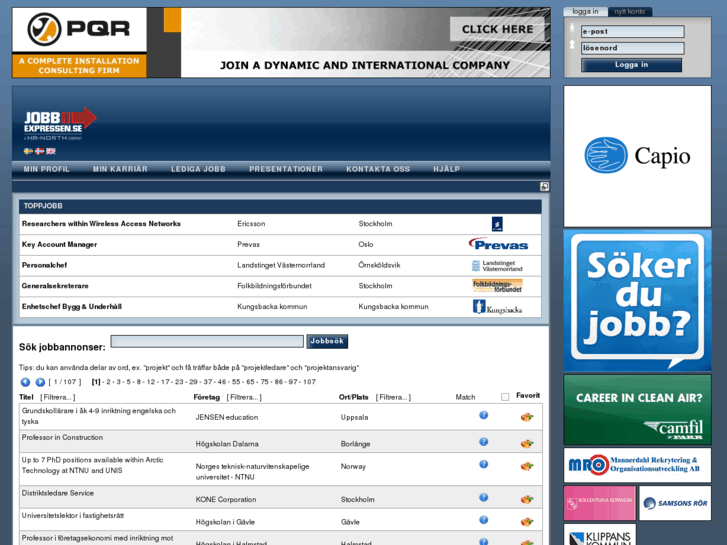Open the HJÄLP menu
This screenshot has height=545, width=727.
coord(446,169)
